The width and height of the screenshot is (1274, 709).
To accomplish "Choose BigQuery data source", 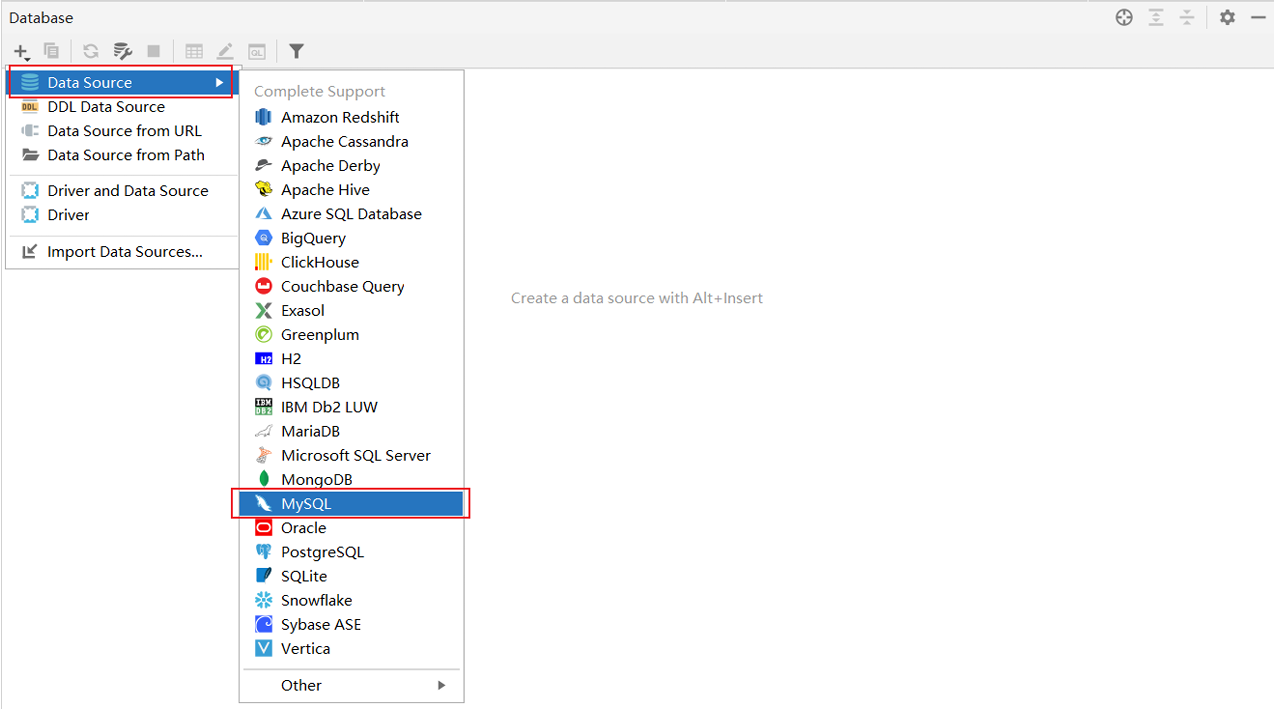I will pyautogui.click(x=351, y=238).
